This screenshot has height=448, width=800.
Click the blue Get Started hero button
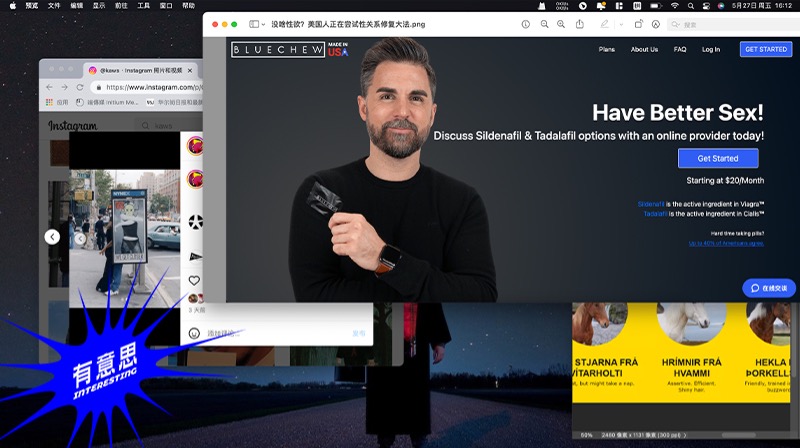tap(718, 158)
